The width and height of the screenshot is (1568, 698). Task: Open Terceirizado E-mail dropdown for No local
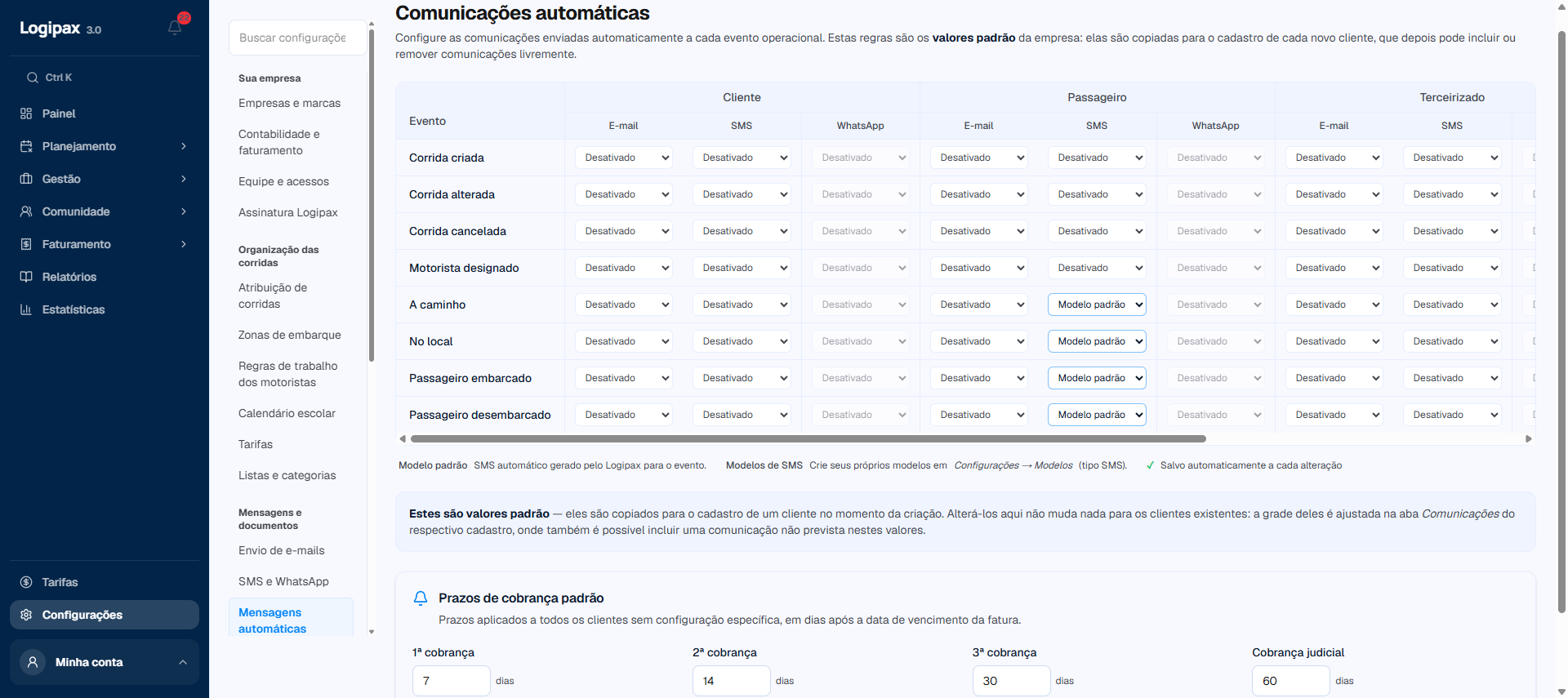point(1334,341)
